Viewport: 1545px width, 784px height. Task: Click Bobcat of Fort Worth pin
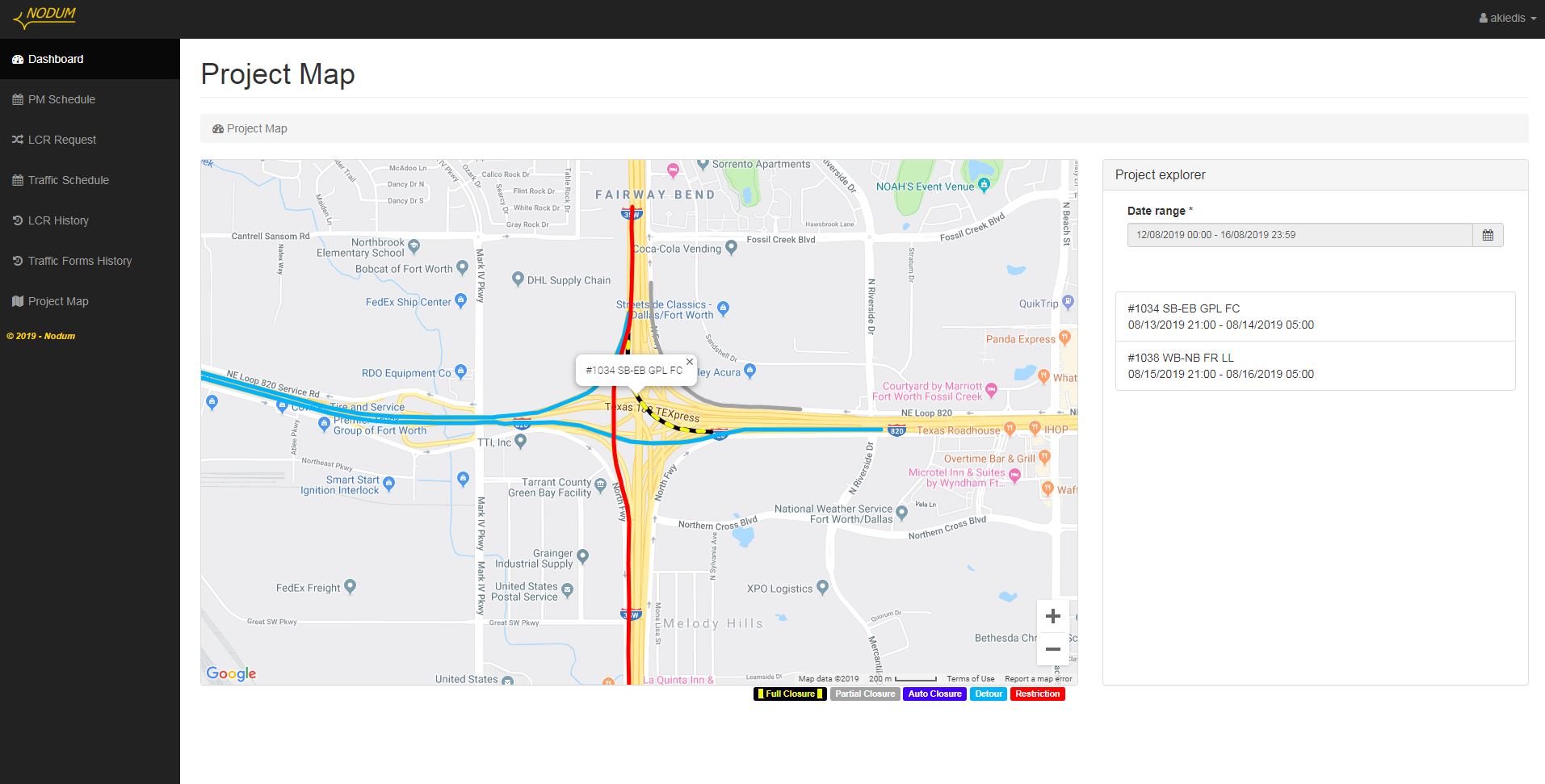coord(462,267)
